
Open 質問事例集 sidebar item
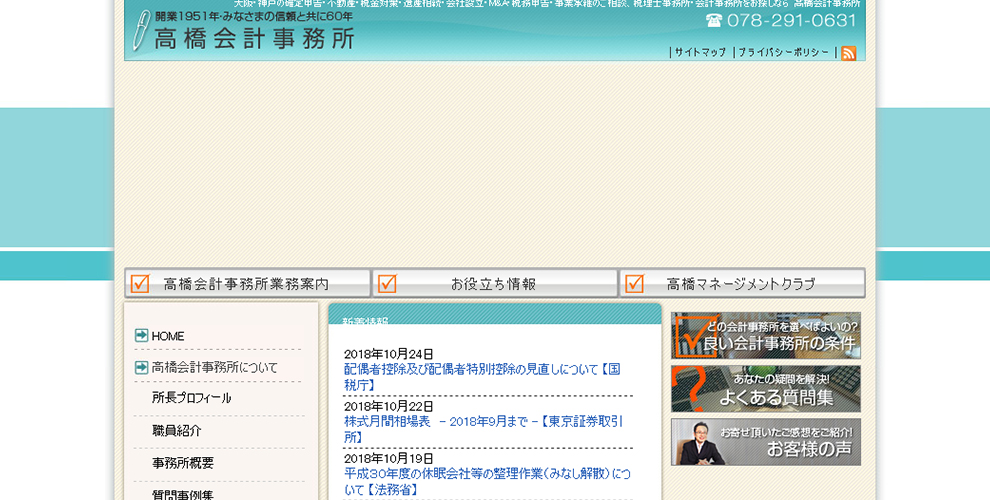pyautogui.click(x=183, y=494)
